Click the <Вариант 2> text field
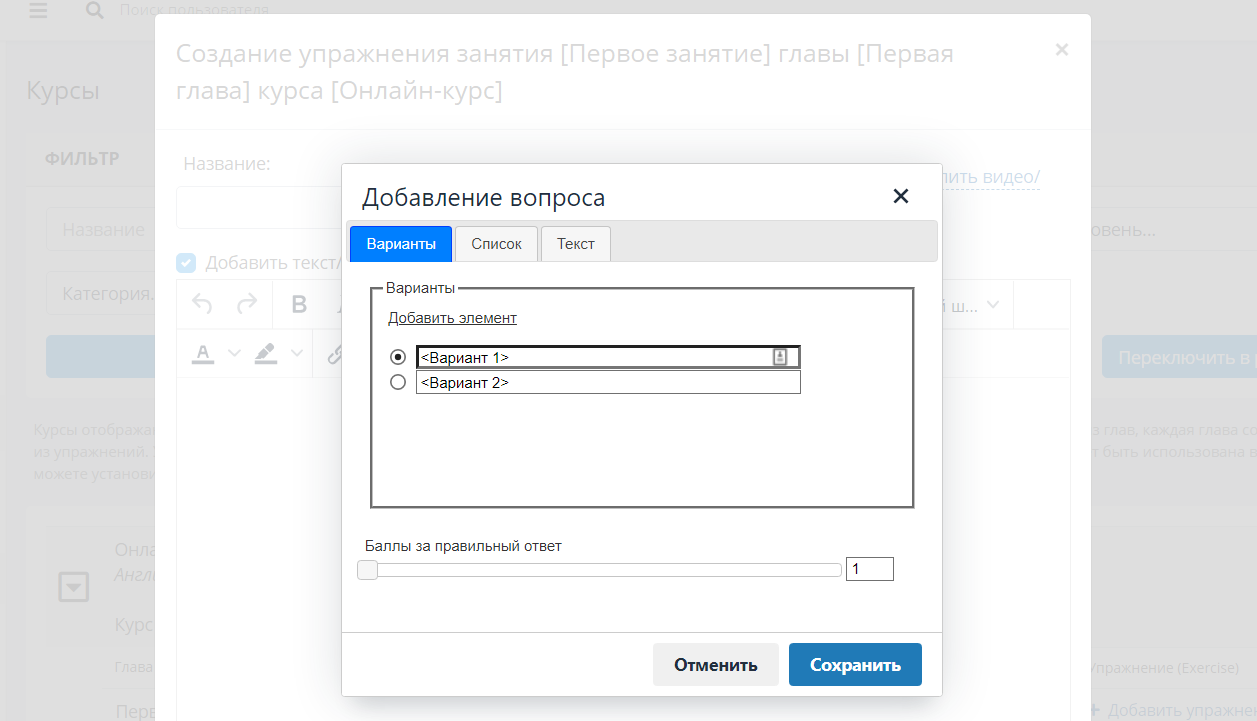1257x721 pixels. tap(608, 382)
